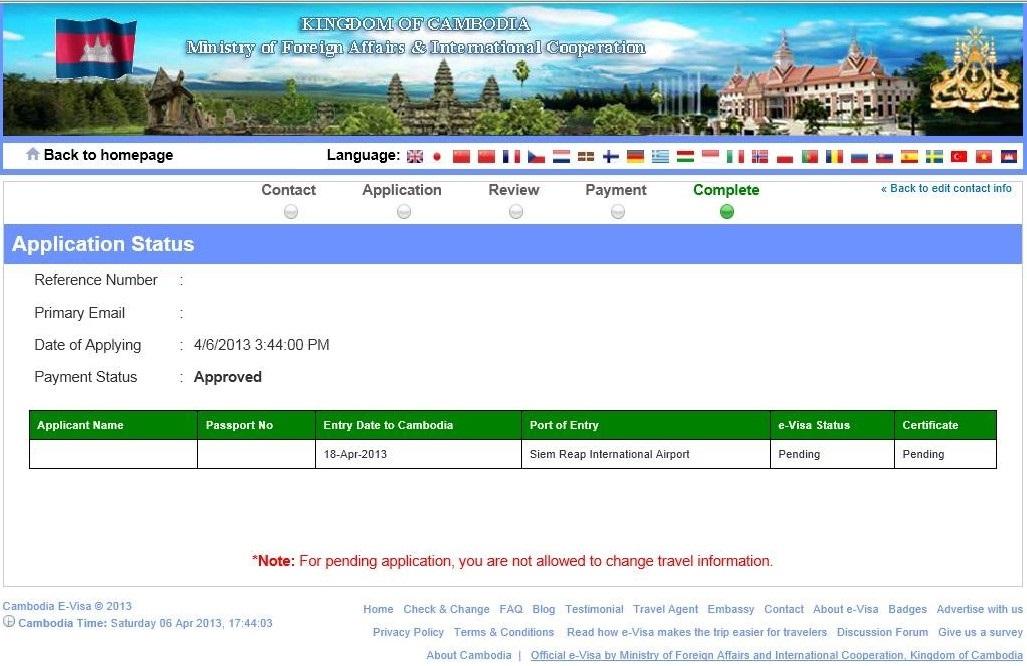This screenshot has height=666, width=1027.
Task: Click the Terms & Conditions link
Action: tap(504, 632)
